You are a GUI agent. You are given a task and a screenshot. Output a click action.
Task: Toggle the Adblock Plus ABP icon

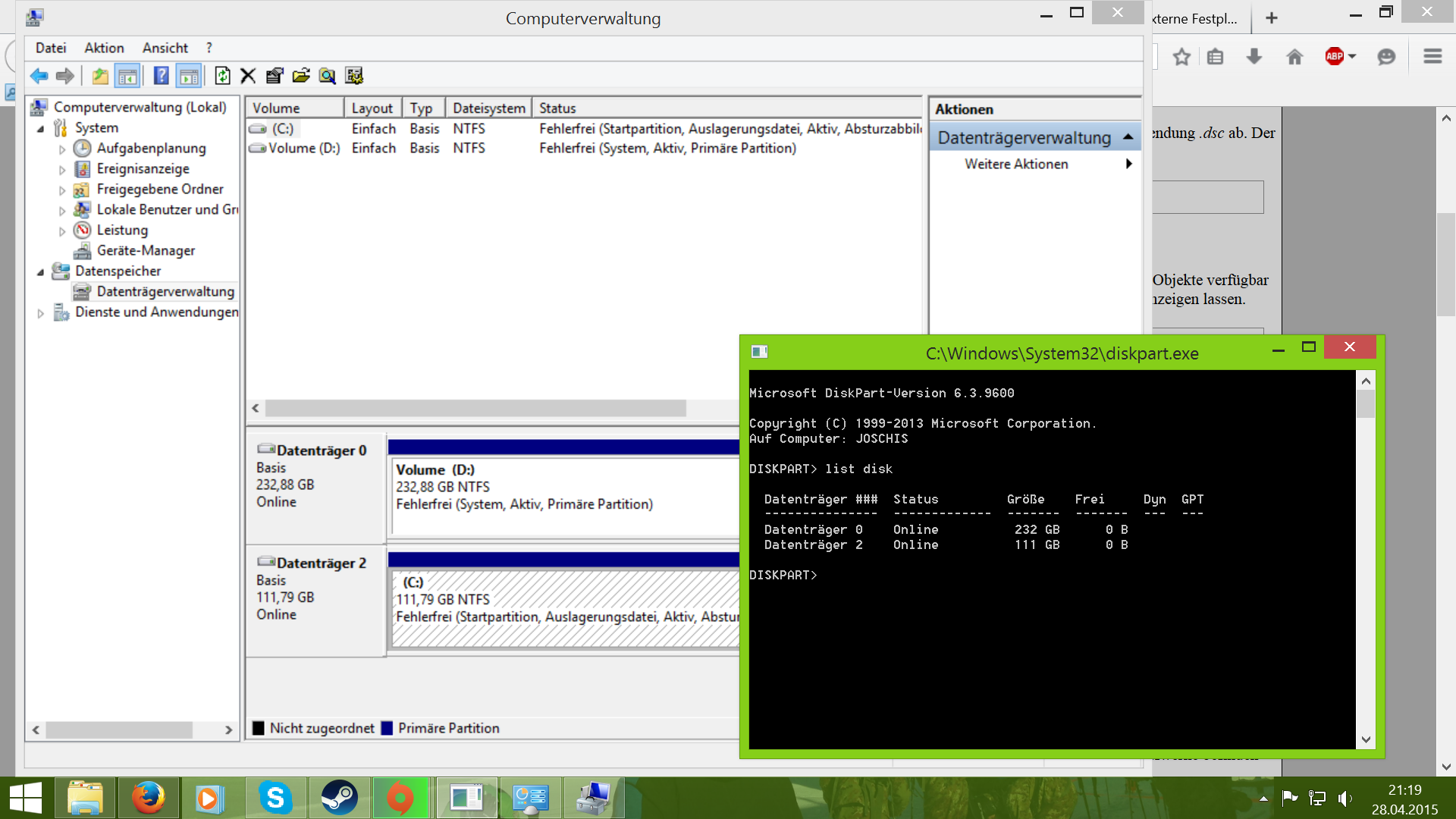point(1334,56)
